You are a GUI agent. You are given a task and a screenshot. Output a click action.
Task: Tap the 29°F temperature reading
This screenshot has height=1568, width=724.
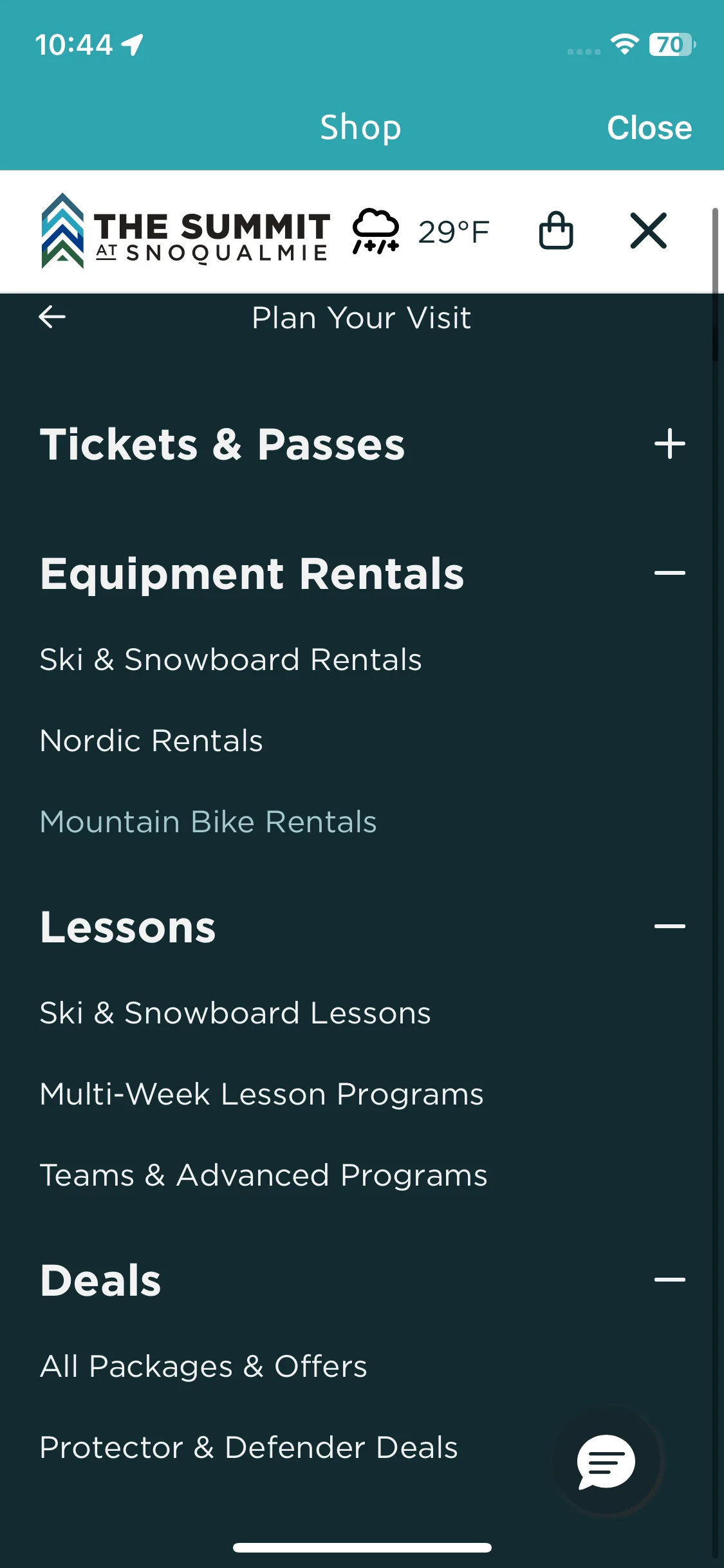point(454,232)
